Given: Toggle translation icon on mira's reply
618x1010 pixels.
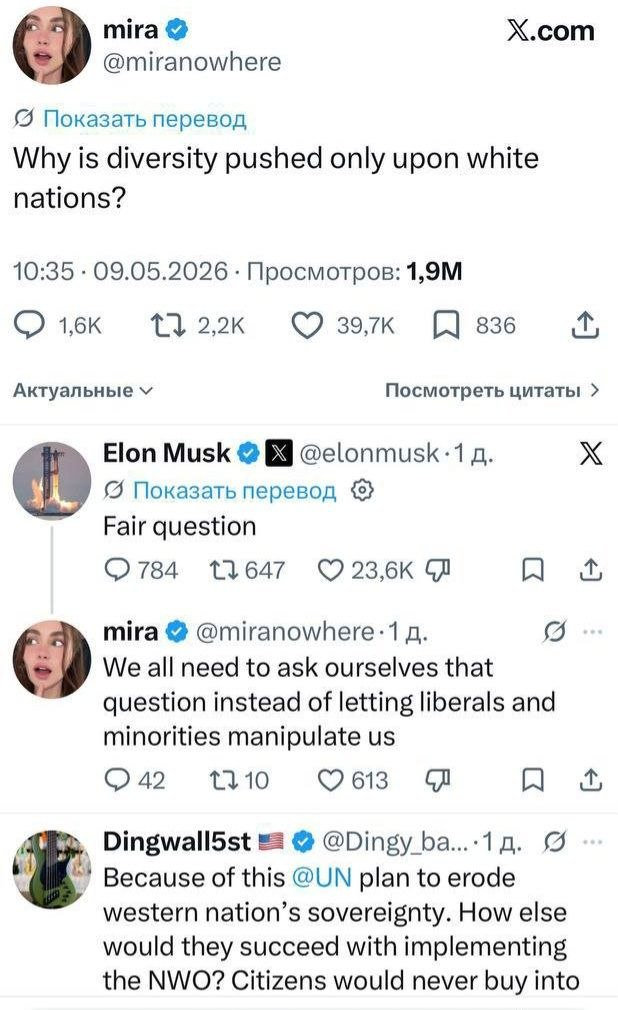Looking at the screenshot, I should 555,632.
